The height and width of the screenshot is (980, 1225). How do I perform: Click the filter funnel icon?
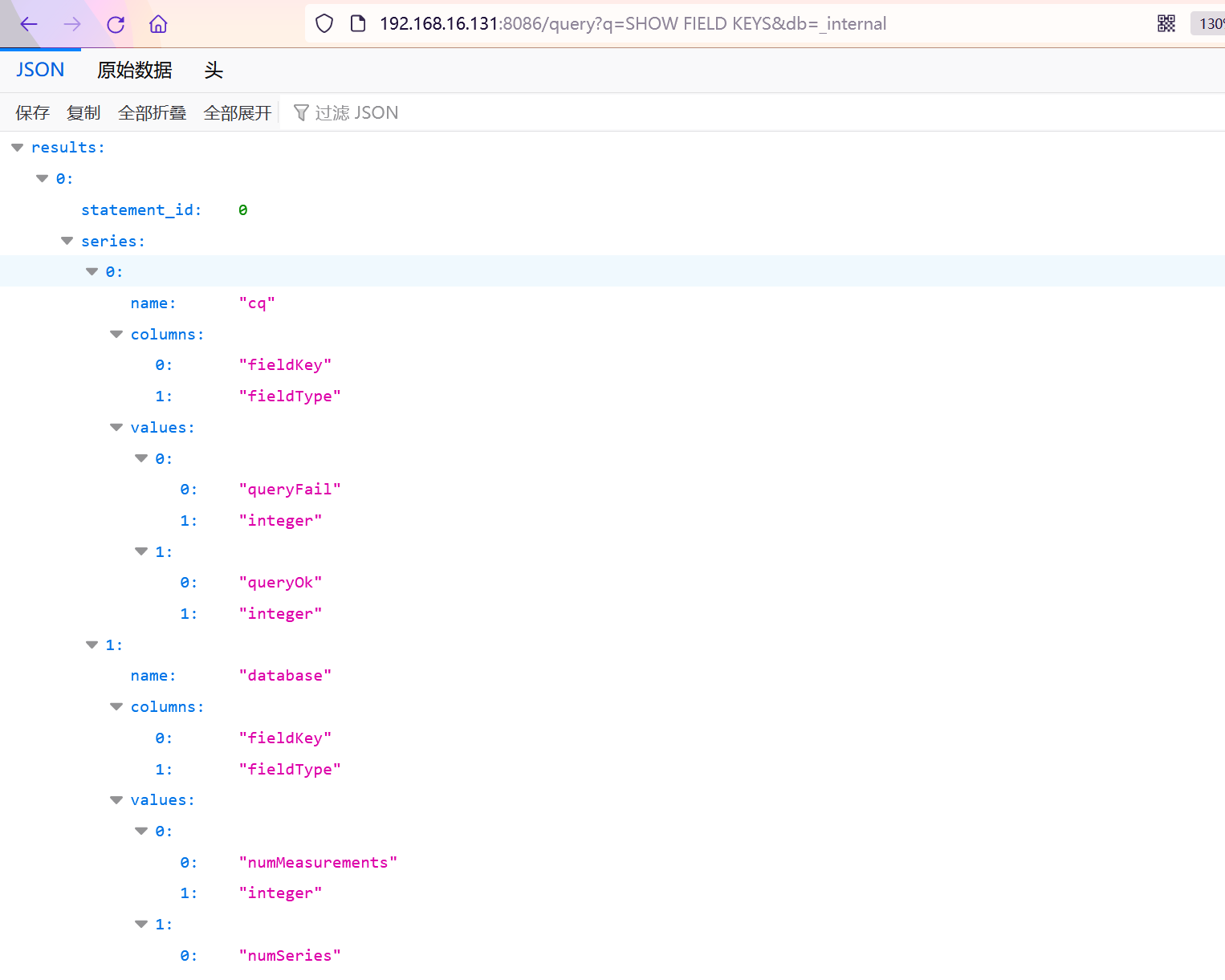point(301,112)
